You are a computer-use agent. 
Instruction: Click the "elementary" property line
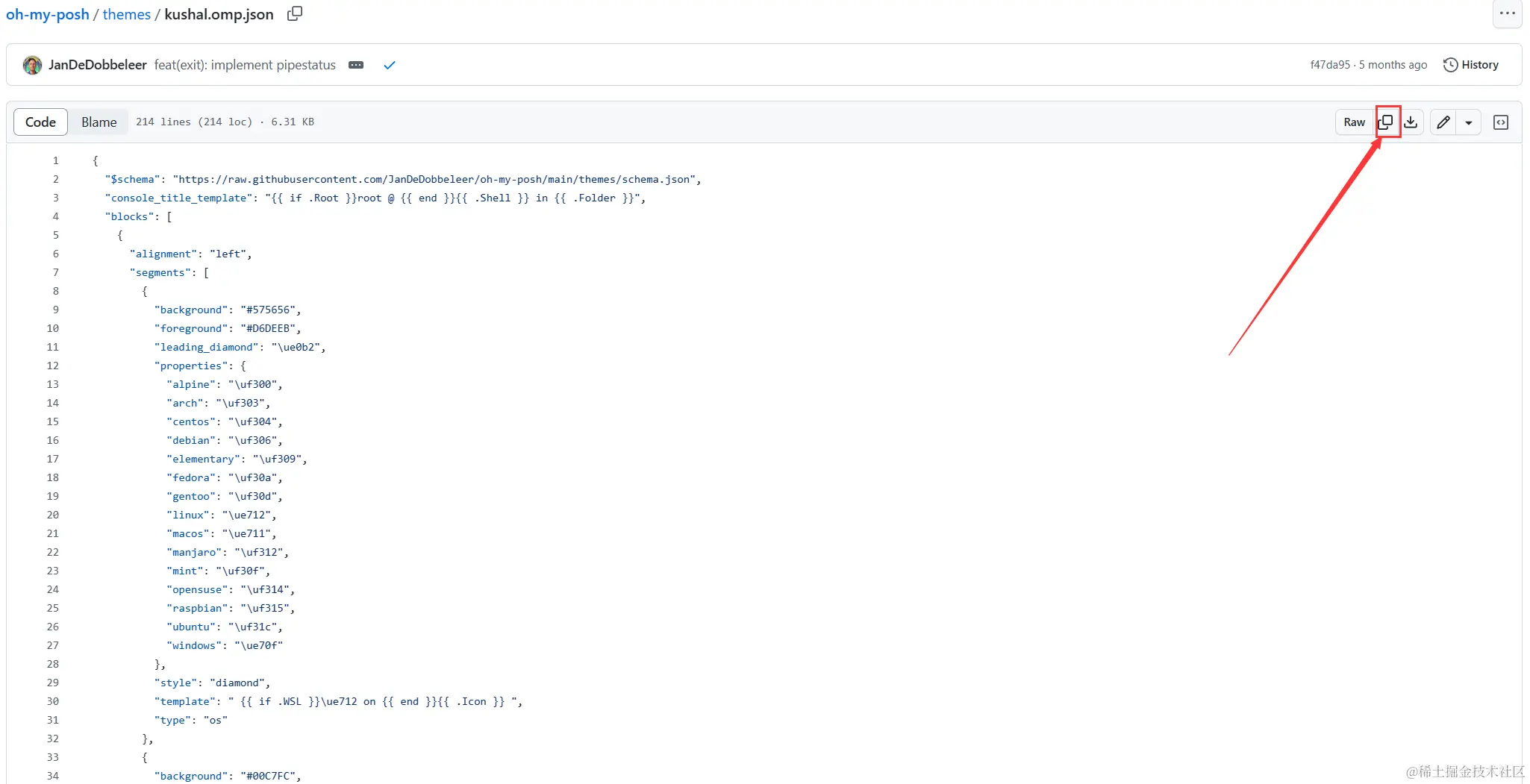point(237,459)
